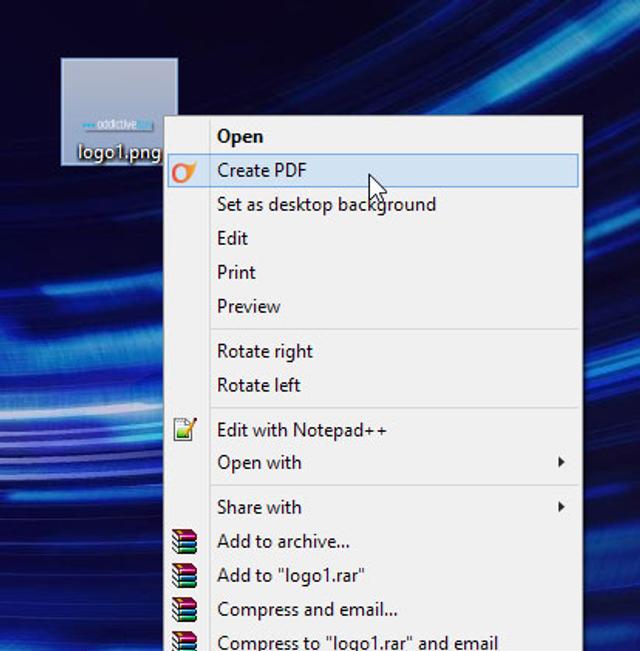Click WinRAR icon beside Compress to "logo1.rar" and email
Image resolution: width=640 pixels, height=651 pixels.
(185, 641)
